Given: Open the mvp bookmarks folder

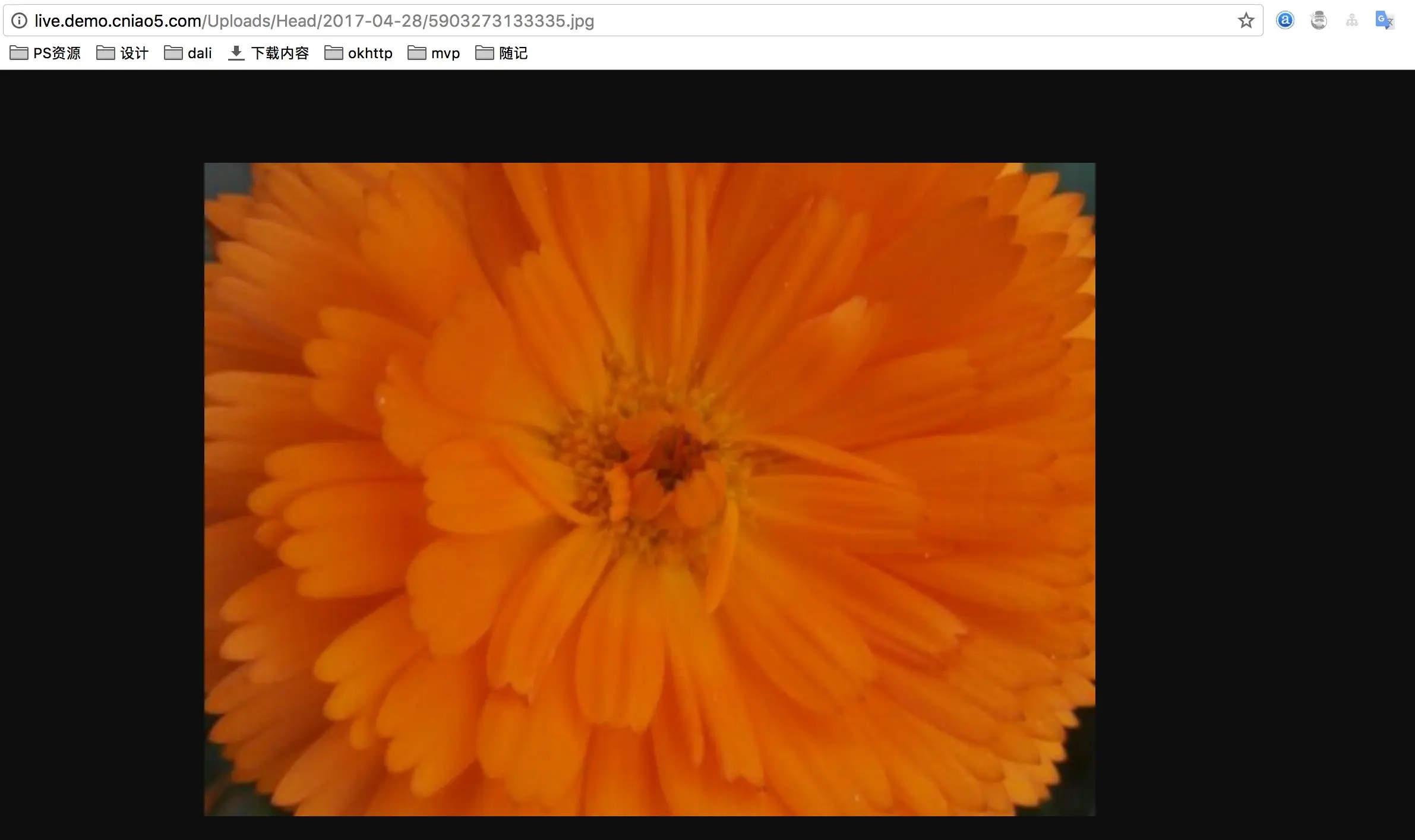Looking at the screenshot, I should pyautogui.click(x=434, y=53).
